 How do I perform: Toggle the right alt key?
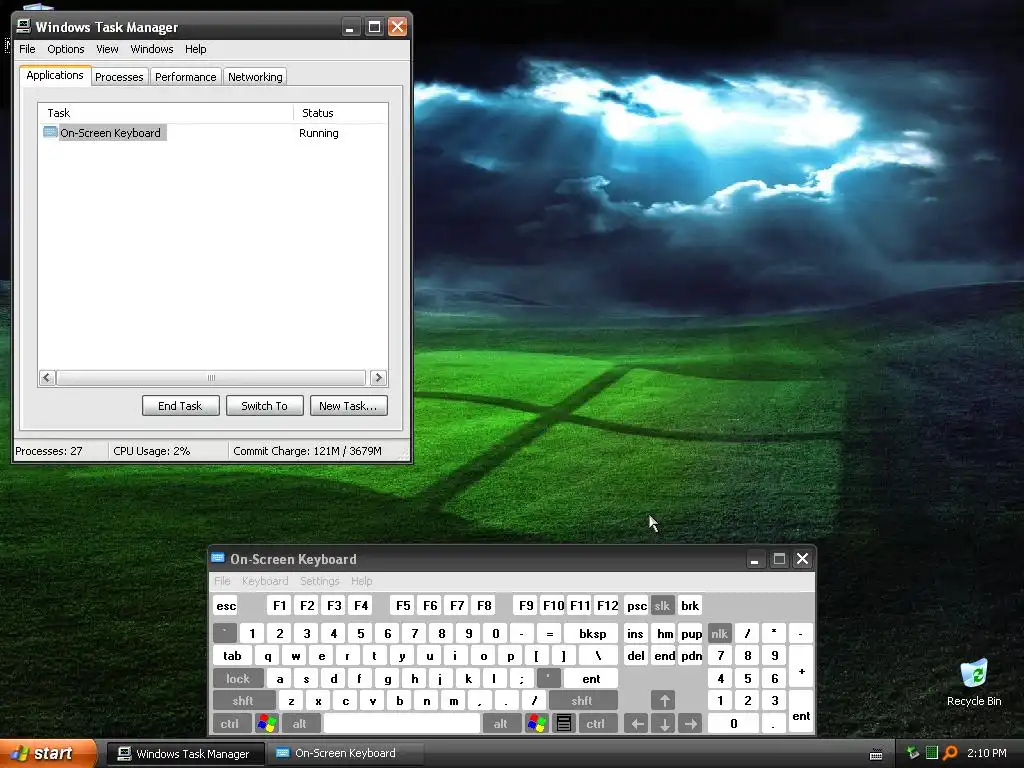click(x=501, y=723)
